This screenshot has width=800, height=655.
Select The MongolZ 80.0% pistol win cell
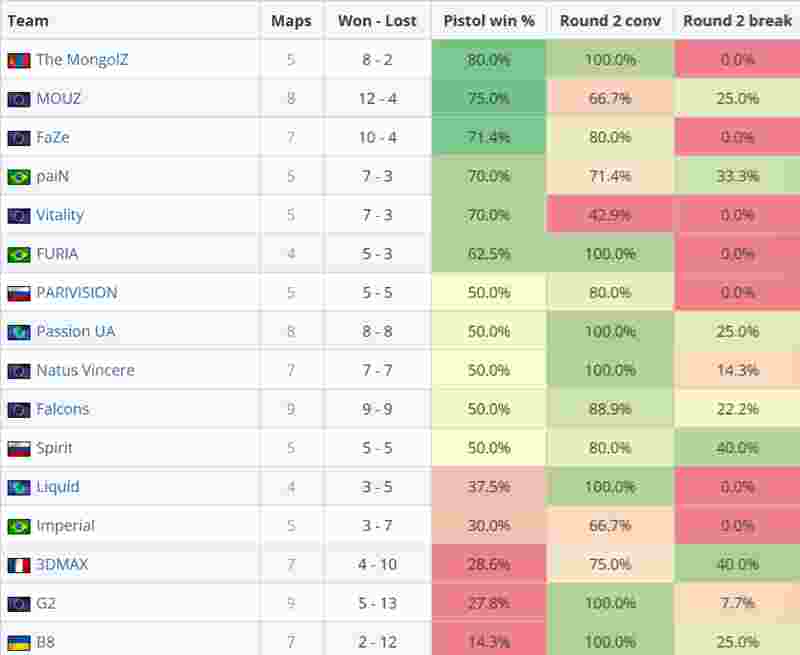[x=489, y=60]
